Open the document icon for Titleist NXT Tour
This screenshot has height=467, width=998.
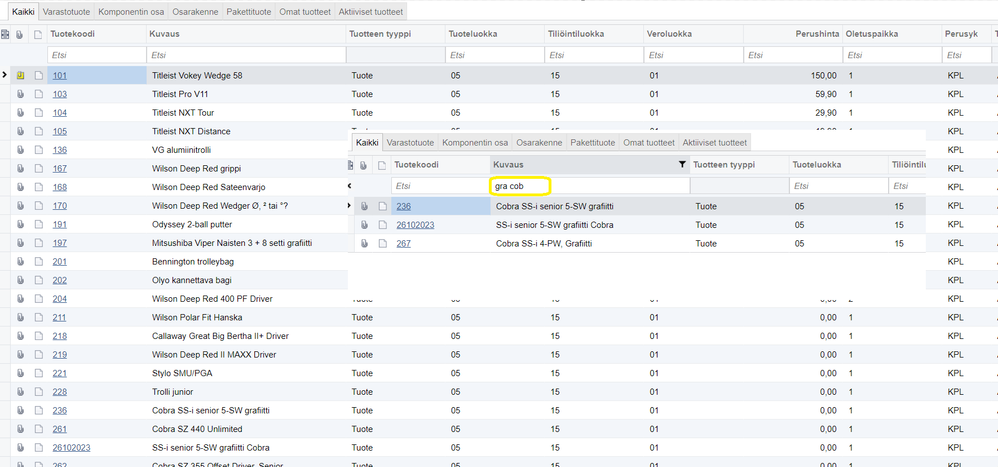(x=37, y=113)
